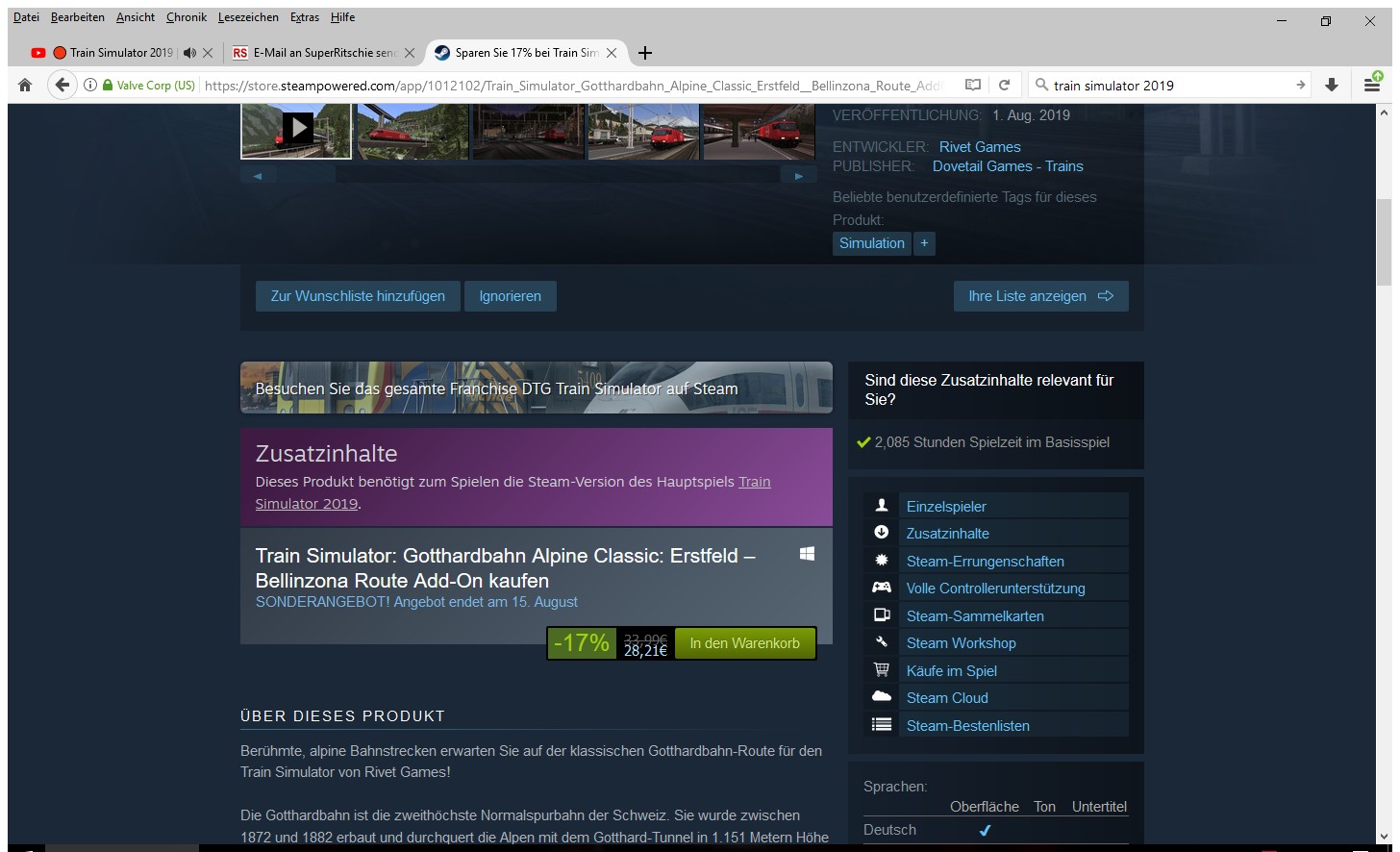Click the Einzelspieler person icon
The height and width of the screenshot is (852, 1400).
click(881, 506)
